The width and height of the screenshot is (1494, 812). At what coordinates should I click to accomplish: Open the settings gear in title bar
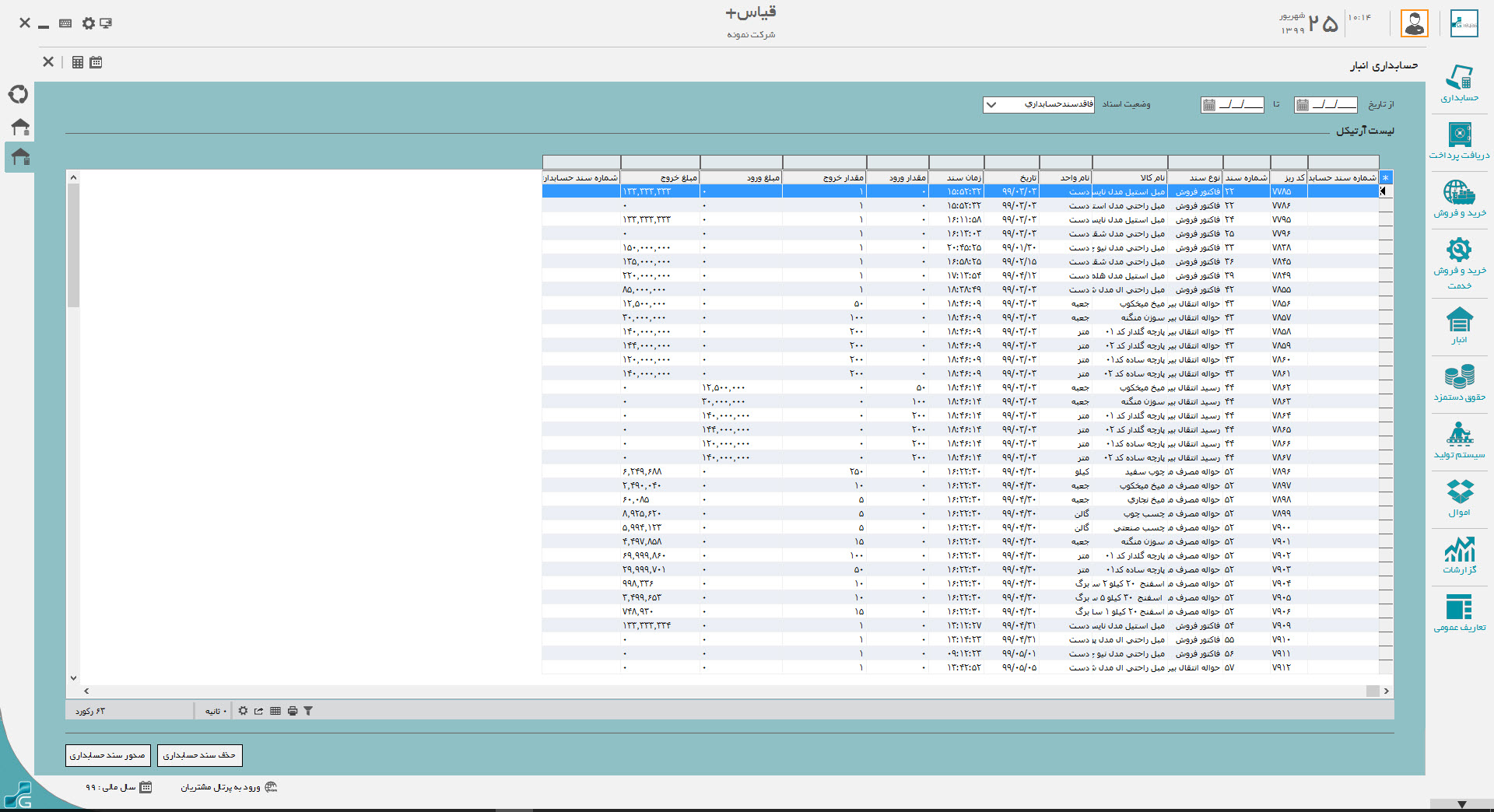[89, 23]
